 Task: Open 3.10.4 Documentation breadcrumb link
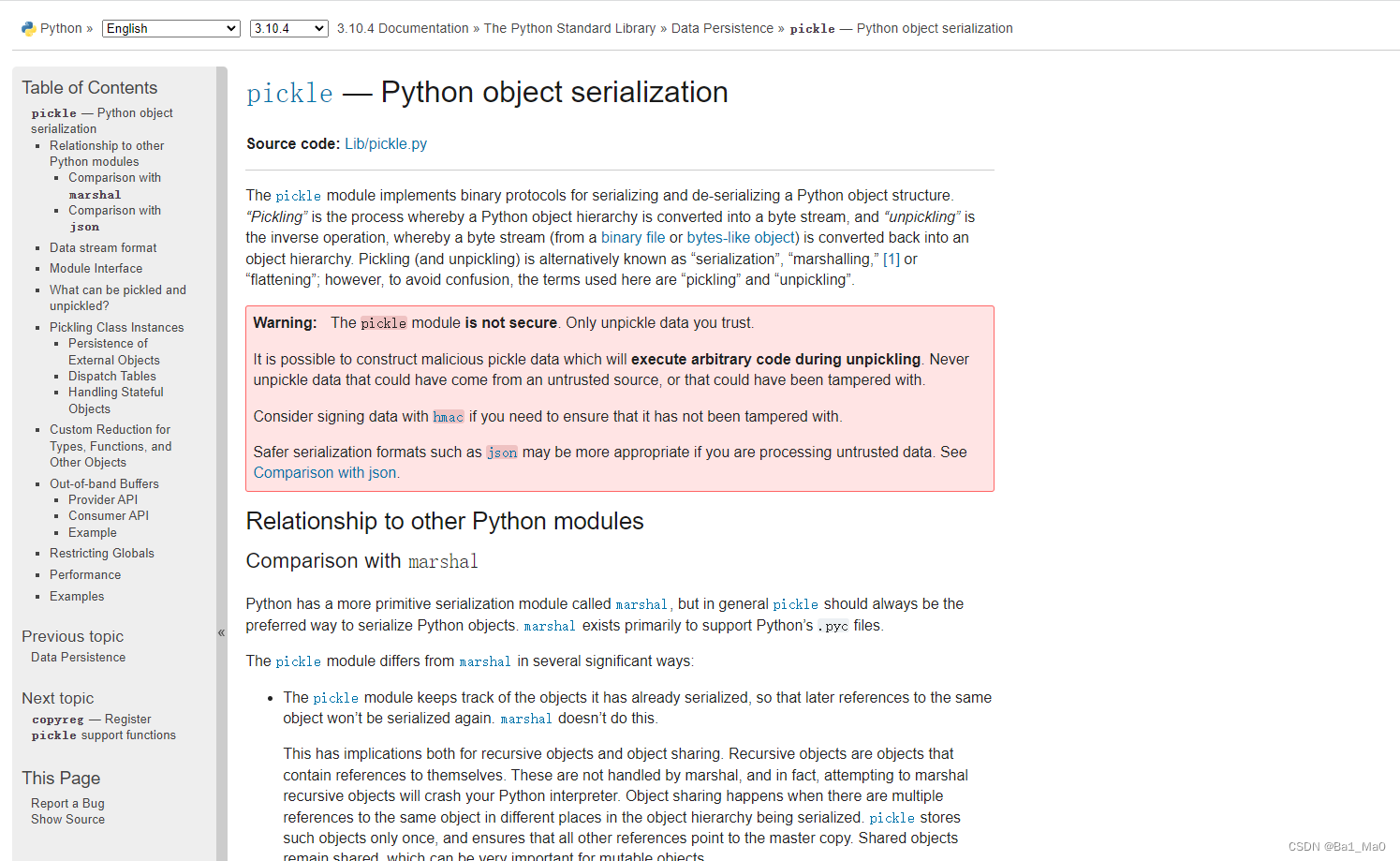tap(403, 29)
